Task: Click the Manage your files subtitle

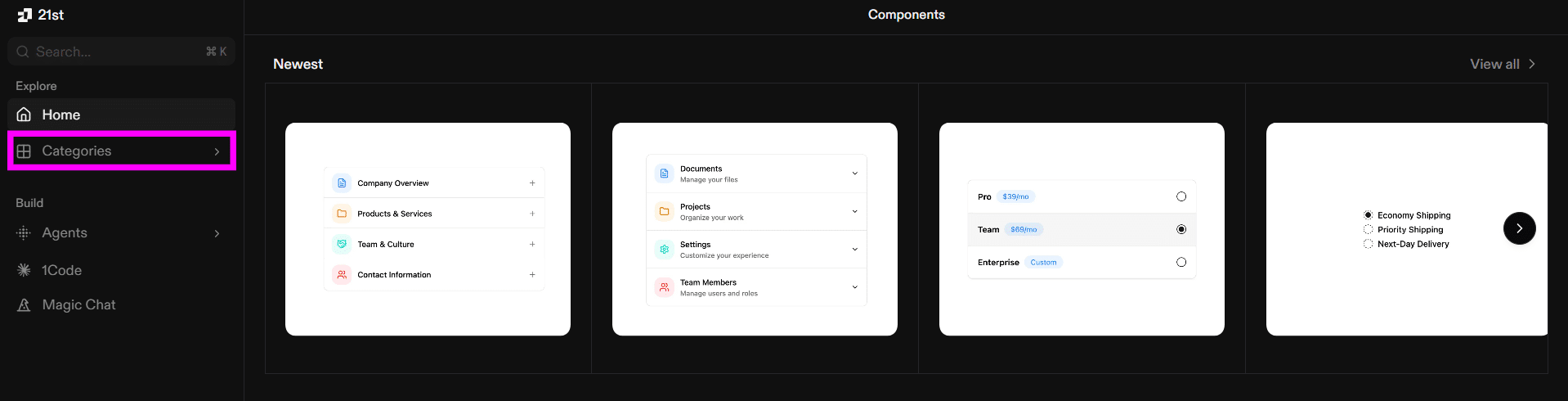Action: 709,180
